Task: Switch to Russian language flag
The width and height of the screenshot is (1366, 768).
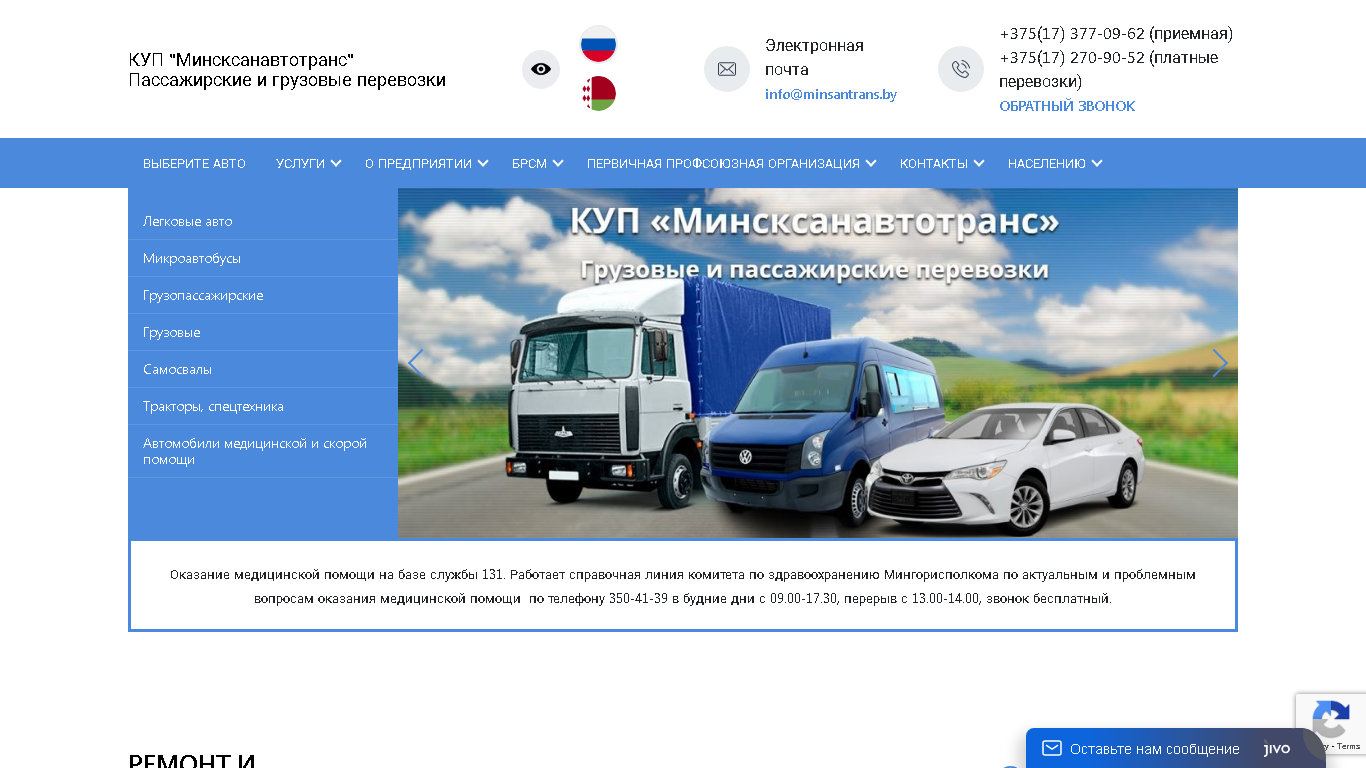Action: pos(599,44)
